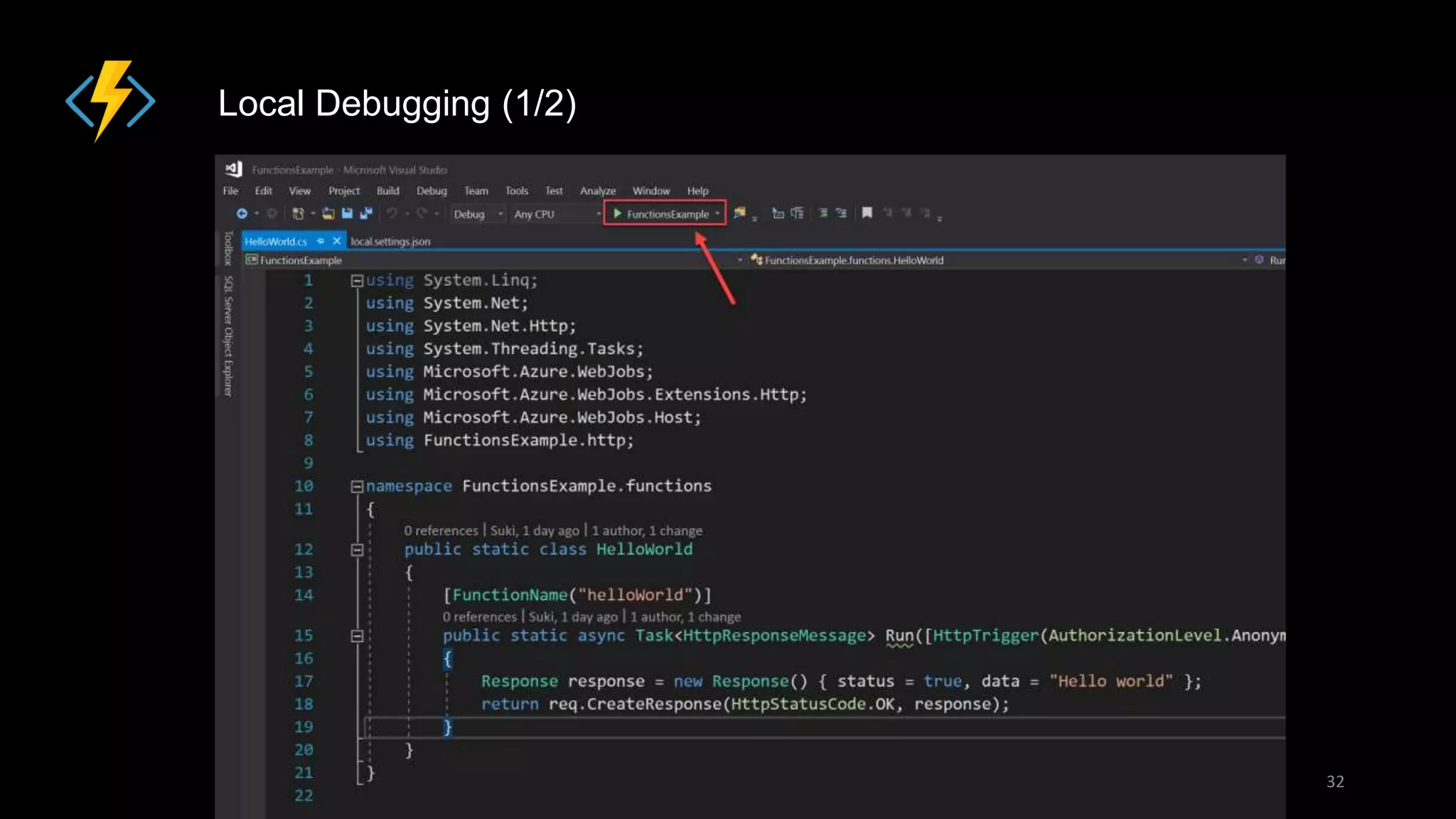Click "0 references" CodeLens above Run method

coord(479,617)
